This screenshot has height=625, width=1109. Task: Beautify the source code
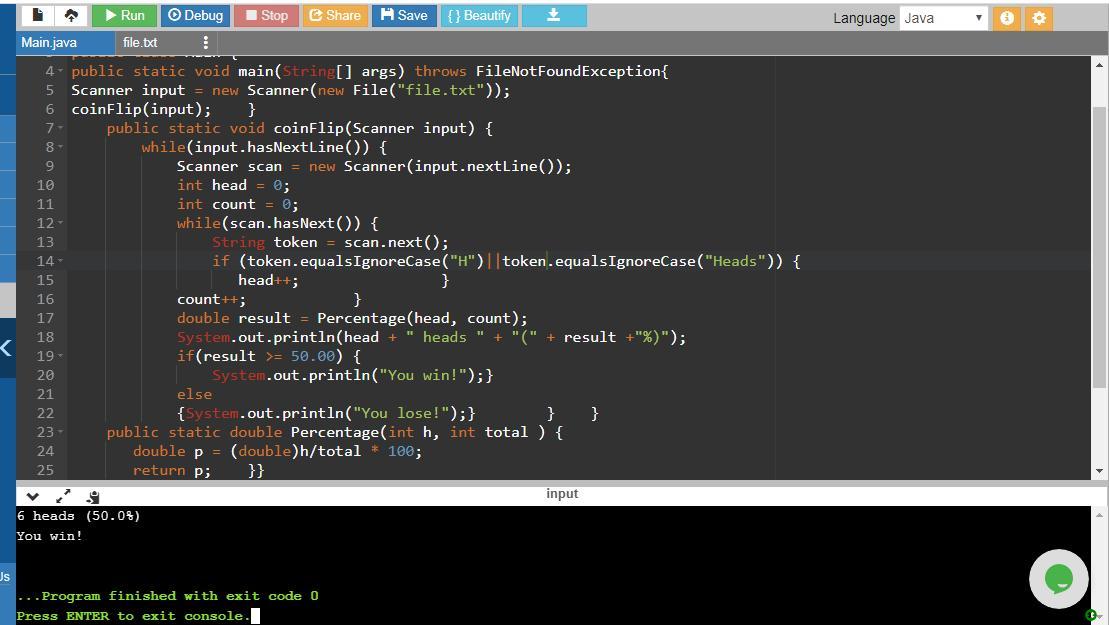click(x=480, y=15)
